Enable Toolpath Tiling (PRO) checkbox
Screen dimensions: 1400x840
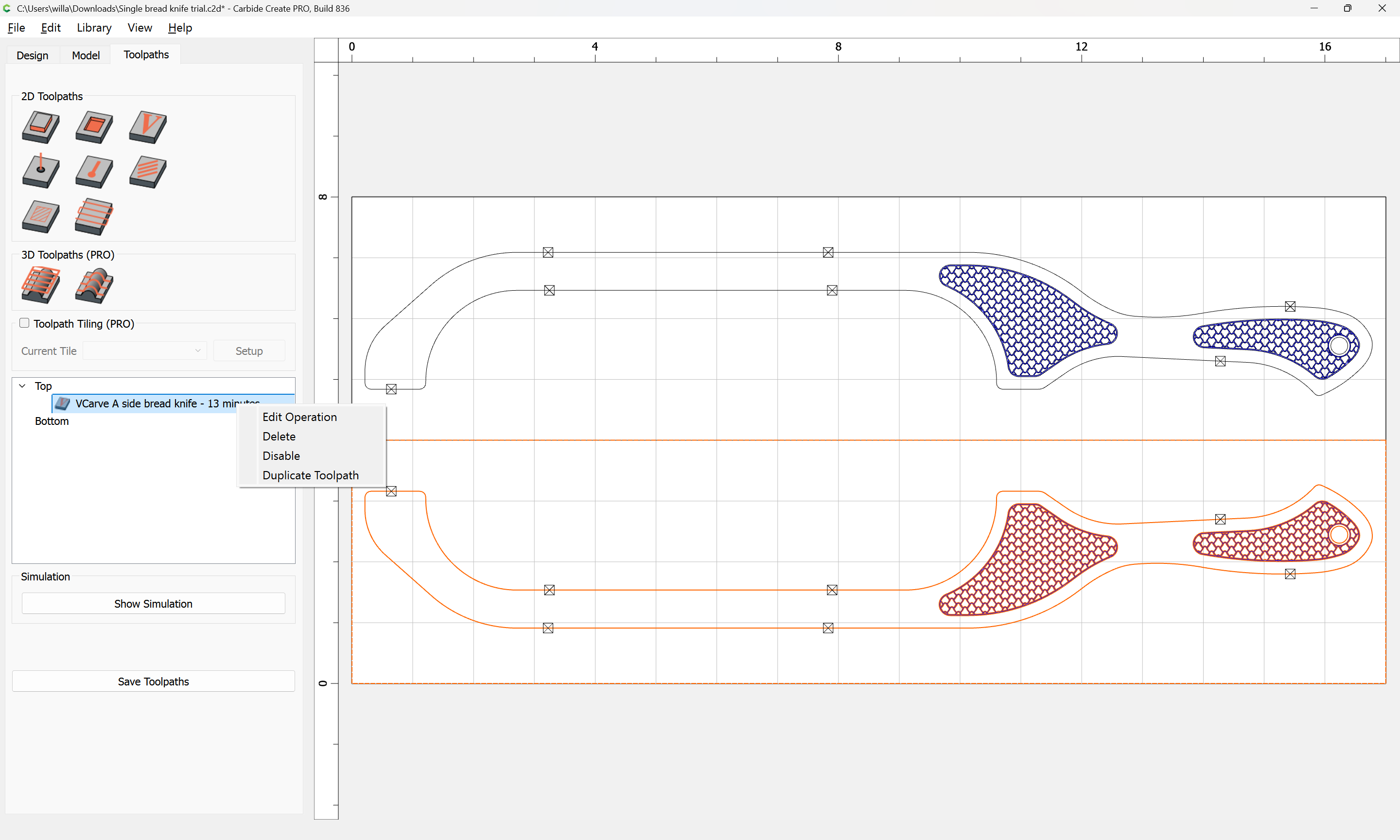coord(24,323)
